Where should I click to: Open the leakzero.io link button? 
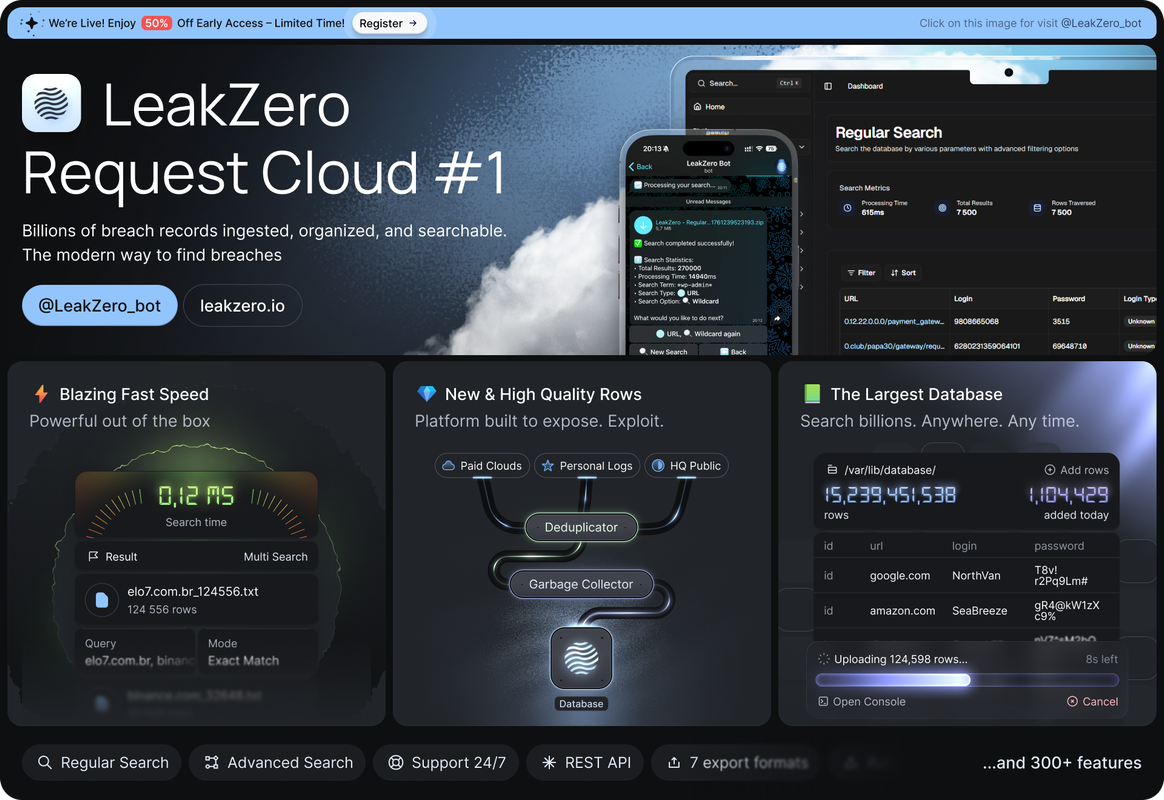pos(243,306)
